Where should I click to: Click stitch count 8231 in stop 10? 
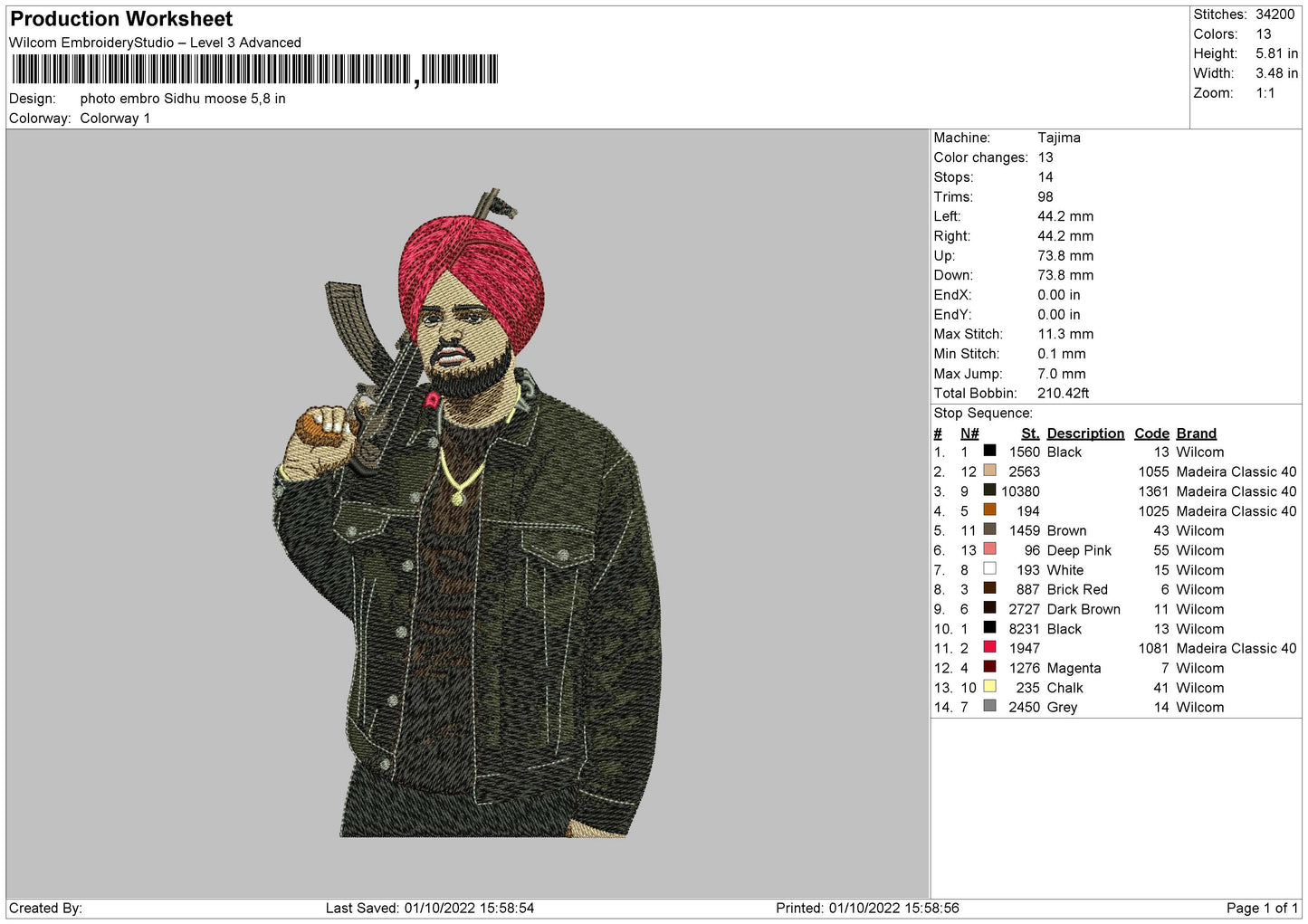tap(1025, 629)
